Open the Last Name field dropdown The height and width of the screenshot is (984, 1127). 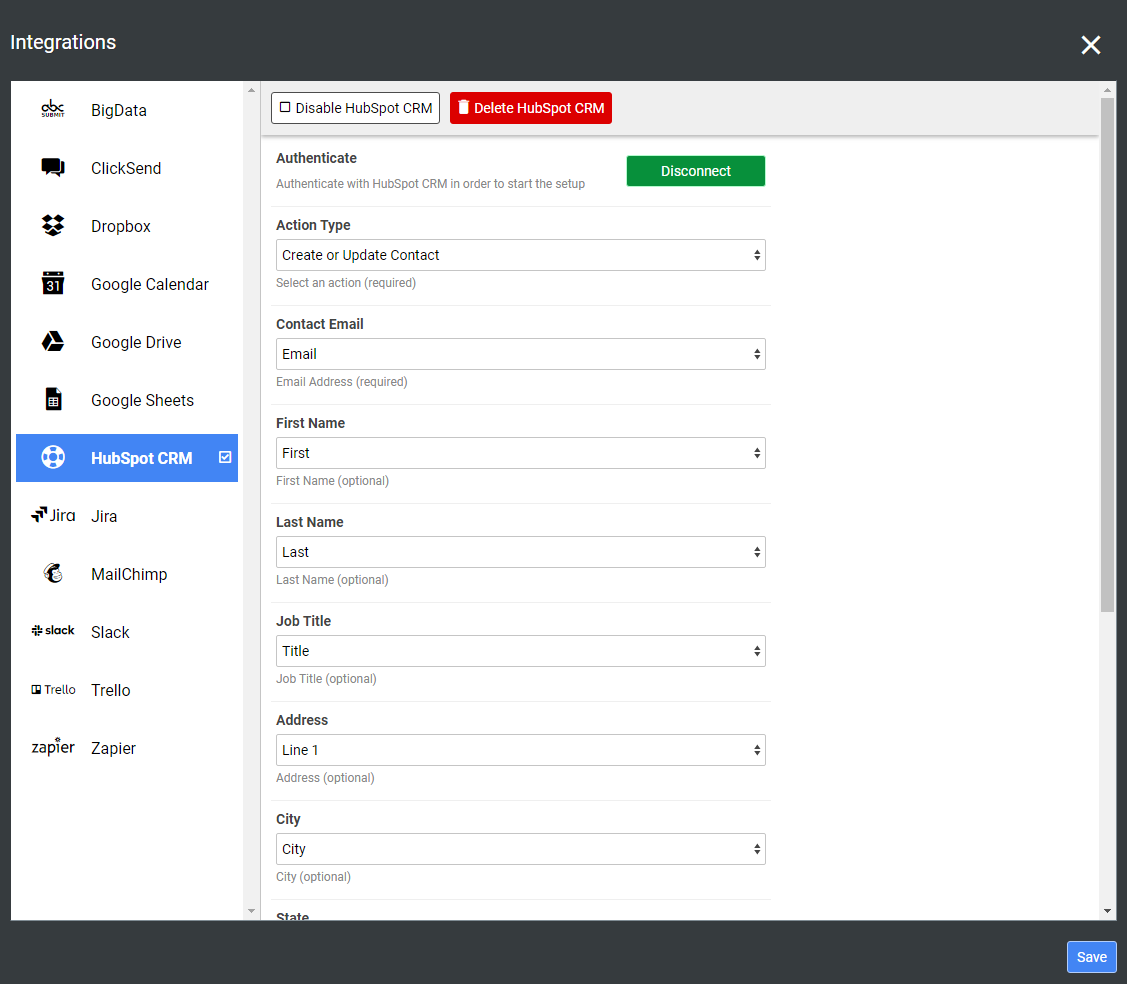point(520,552)
